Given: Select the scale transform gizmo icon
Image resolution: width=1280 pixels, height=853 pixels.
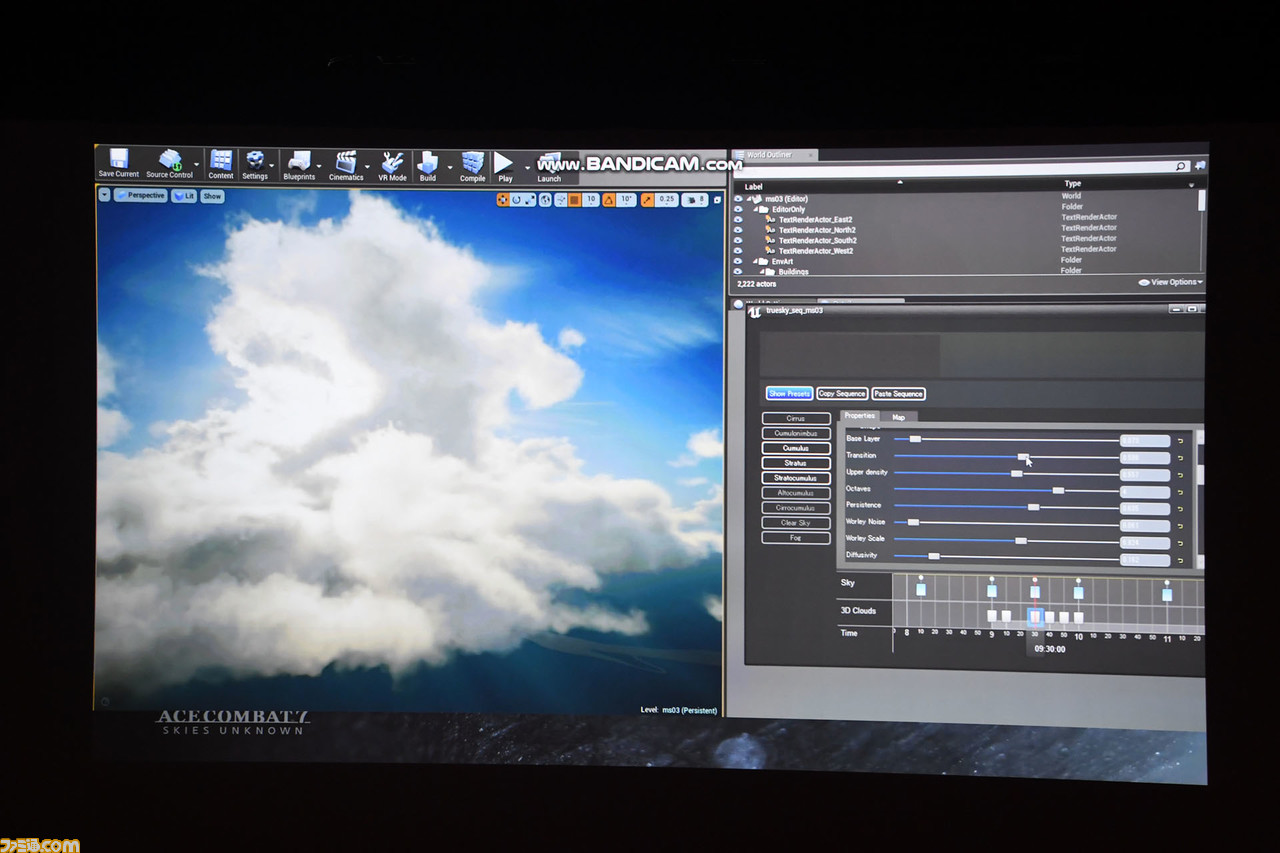Looking at the screenshot, I should tap(530, 200).
